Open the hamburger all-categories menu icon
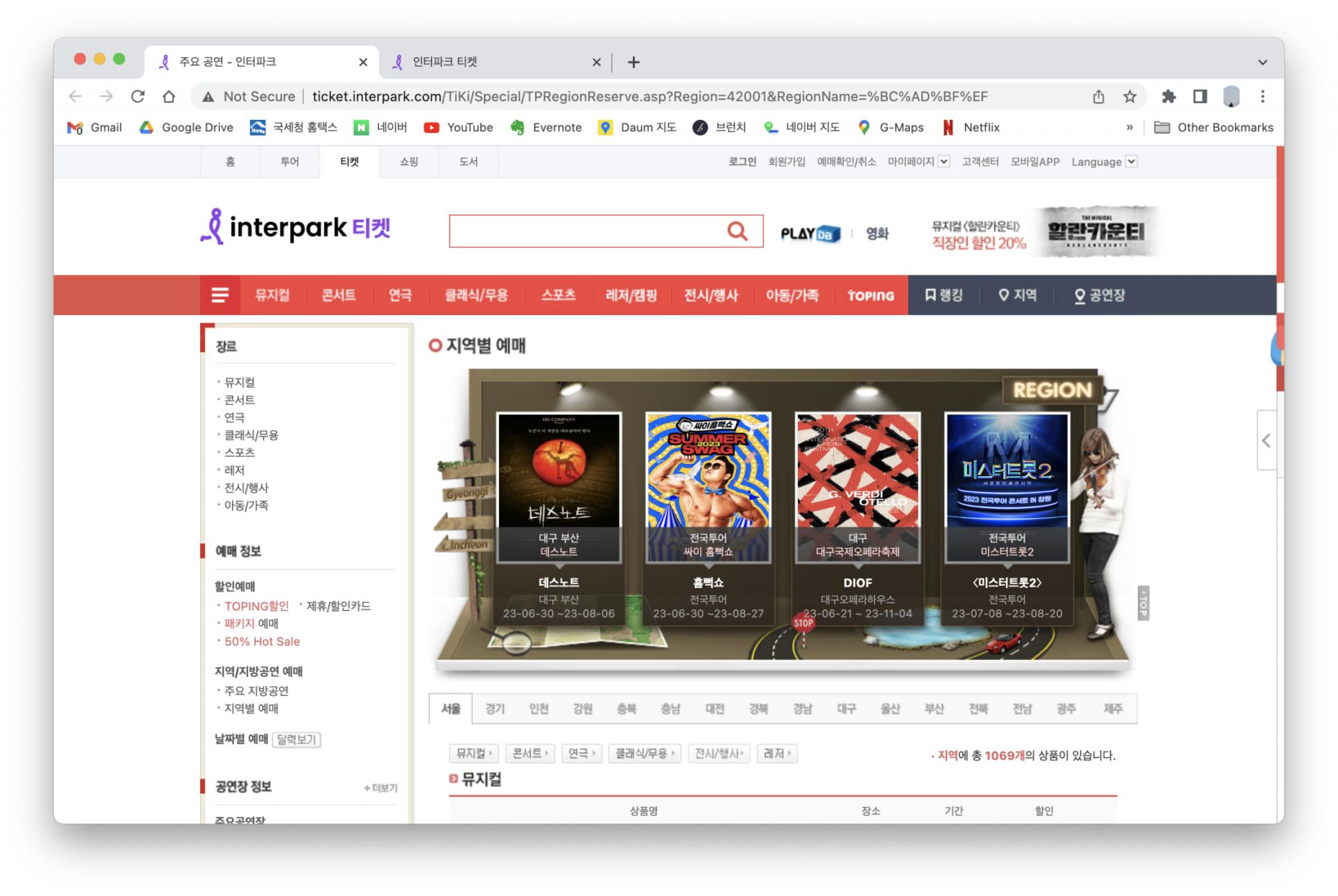Viewport: 1338px width, 896px height. click(x=220, y=295)
